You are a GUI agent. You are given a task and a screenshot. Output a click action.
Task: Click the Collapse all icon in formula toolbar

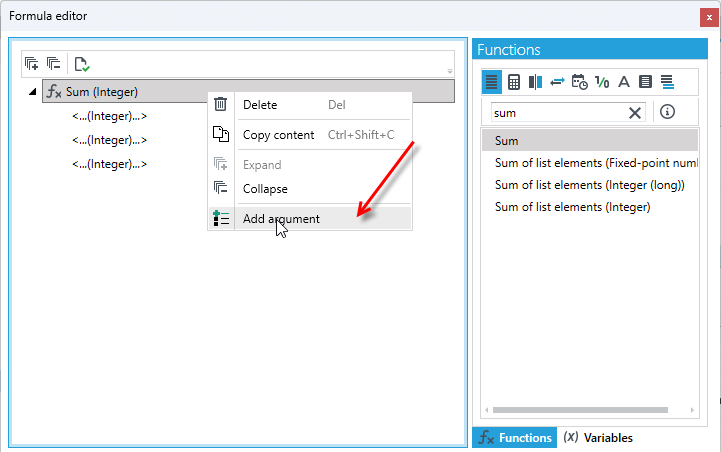(x=53, y=64)
